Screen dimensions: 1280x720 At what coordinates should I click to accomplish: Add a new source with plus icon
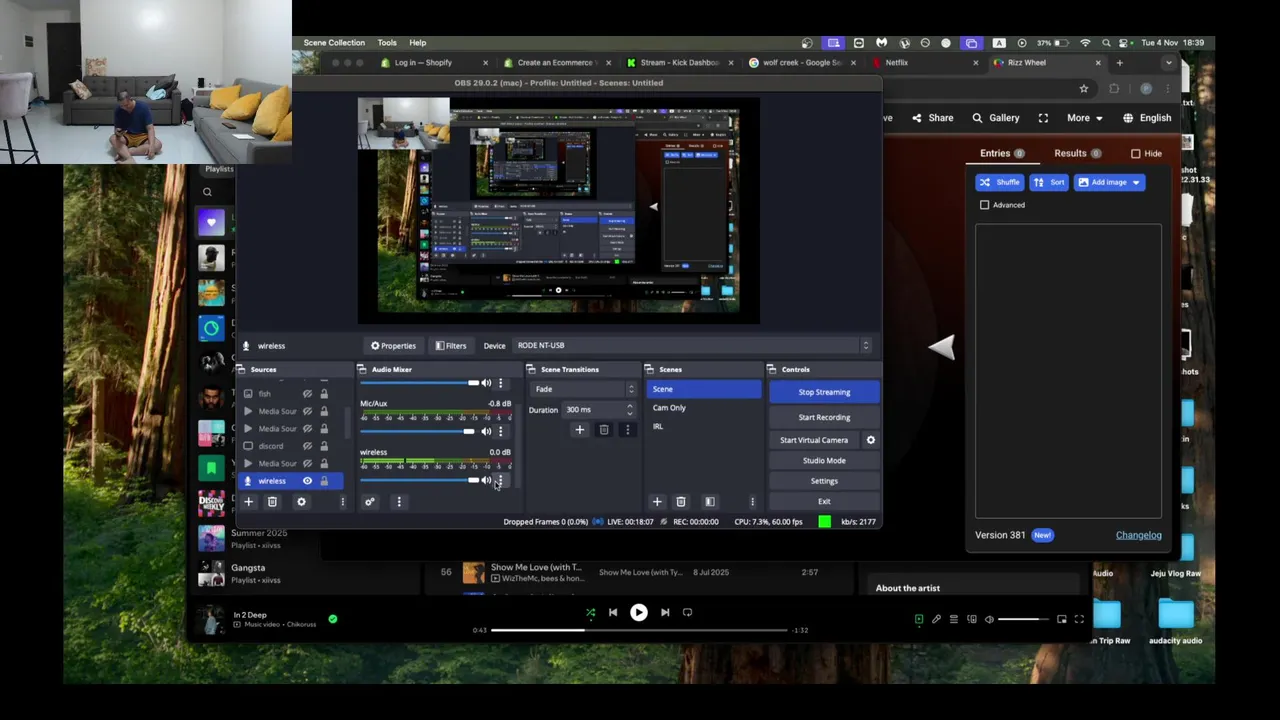[248, 502]
